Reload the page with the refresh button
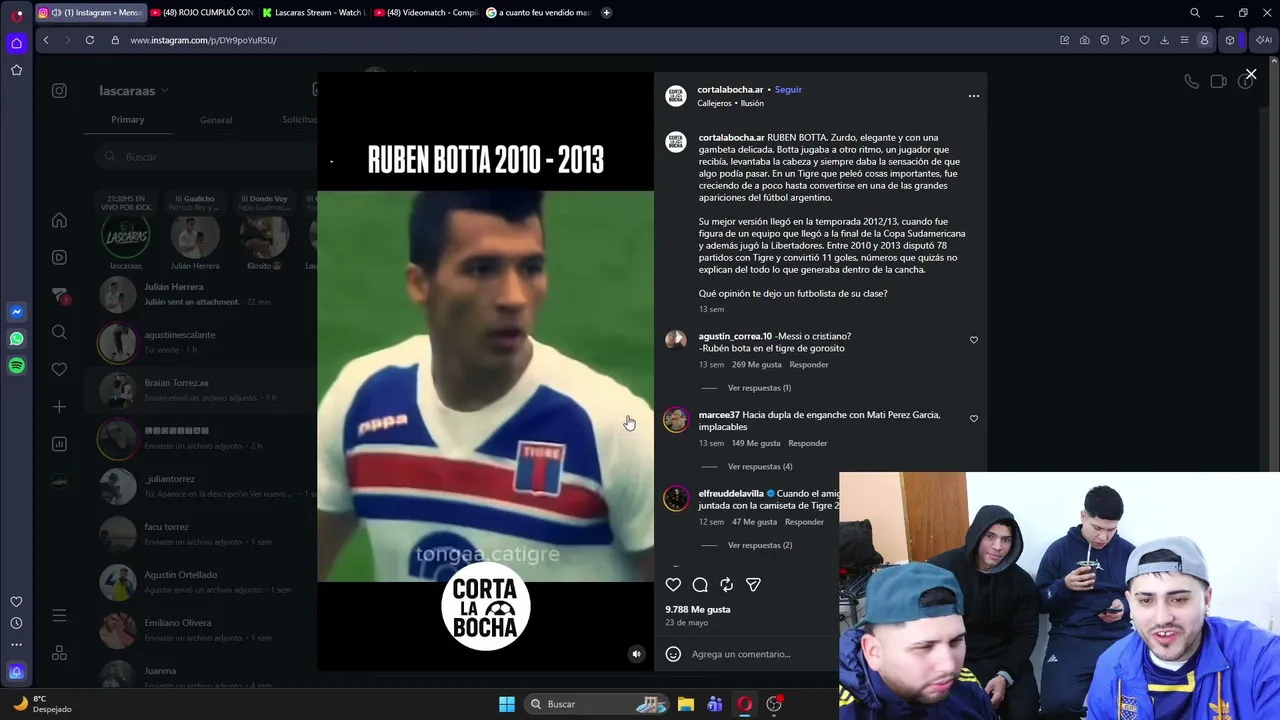Screen dimensions: 1280x720 point(90,40)
